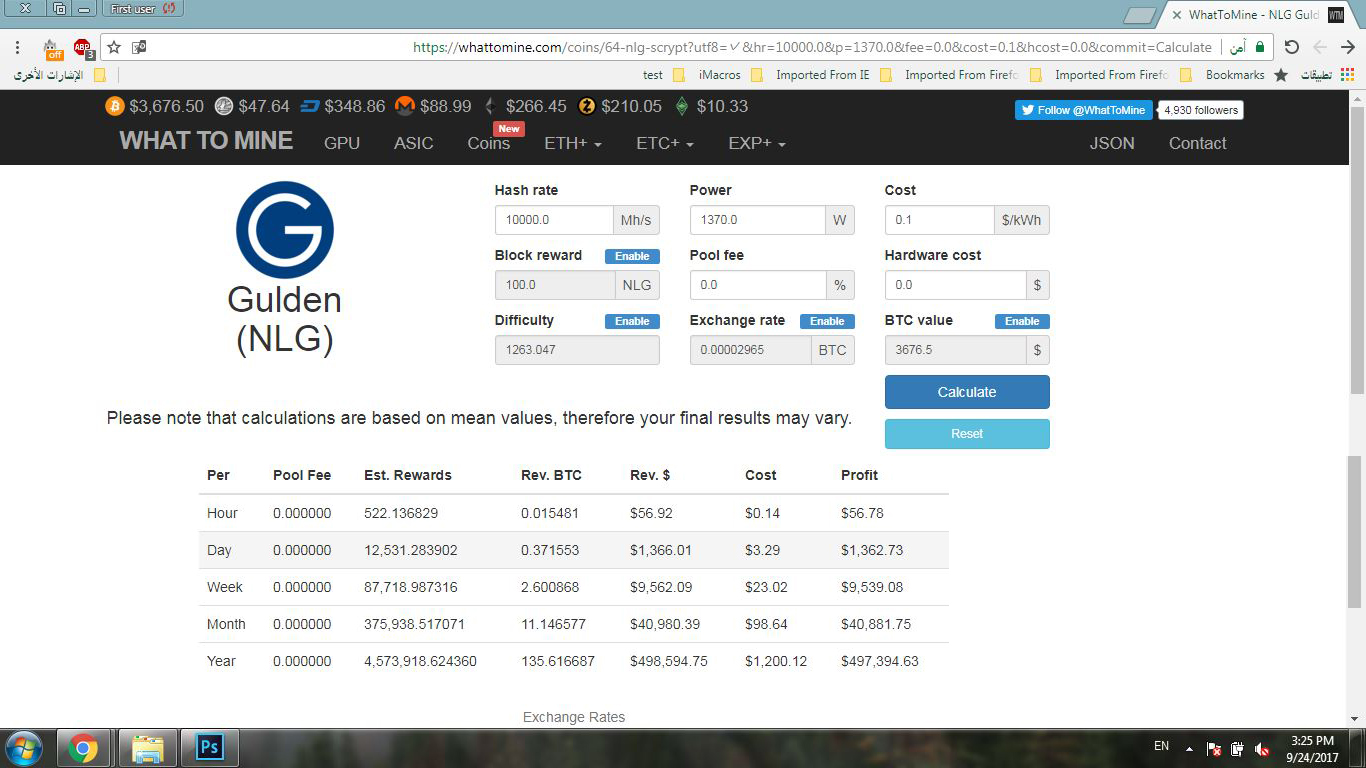The image size is (1366, 768).
Task: Focus the Pool fee input field
Action: 758,285
